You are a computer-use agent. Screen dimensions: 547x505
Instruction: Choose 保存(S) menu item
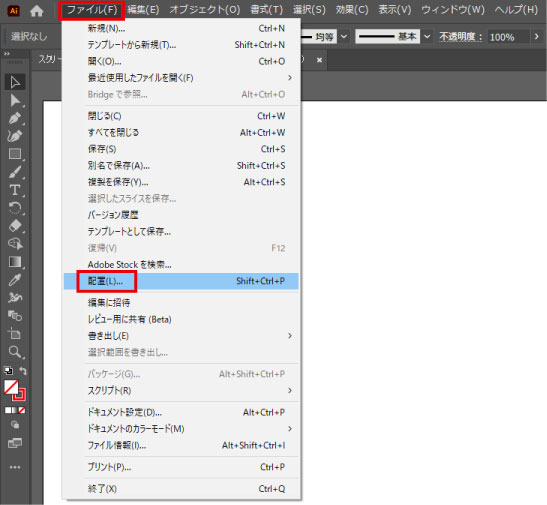point(181,149)
